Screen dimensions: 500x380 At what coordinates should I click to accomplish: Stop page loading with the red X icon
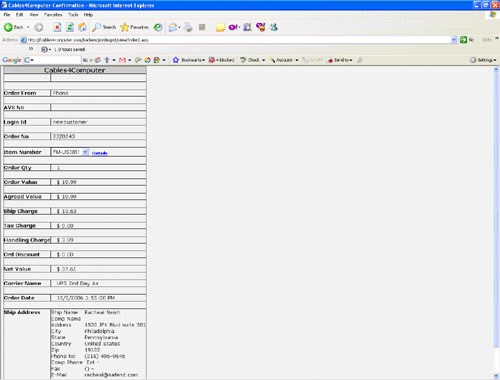coord(57,27)
